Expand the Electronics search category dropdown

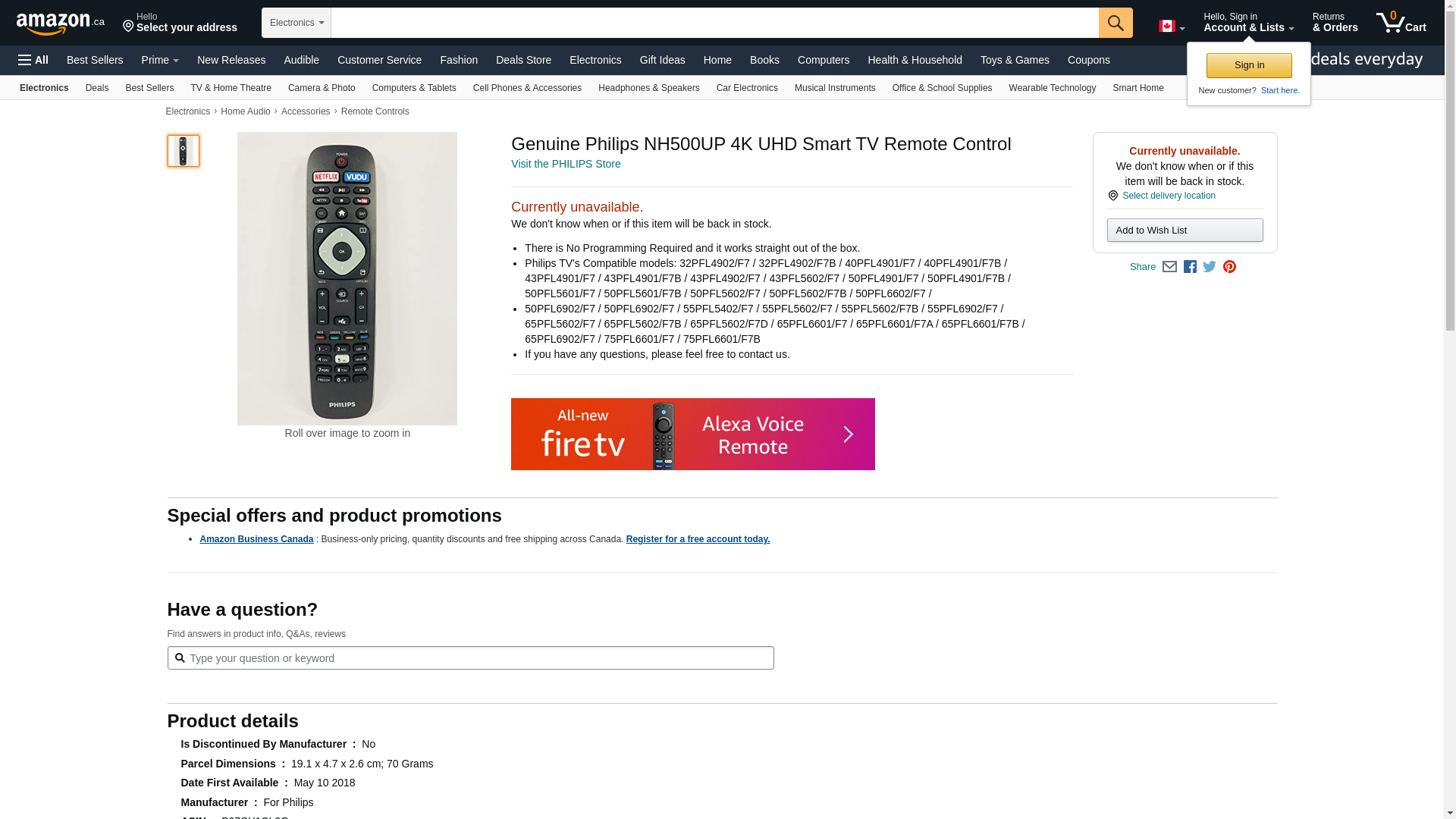[x=297, y=23]
